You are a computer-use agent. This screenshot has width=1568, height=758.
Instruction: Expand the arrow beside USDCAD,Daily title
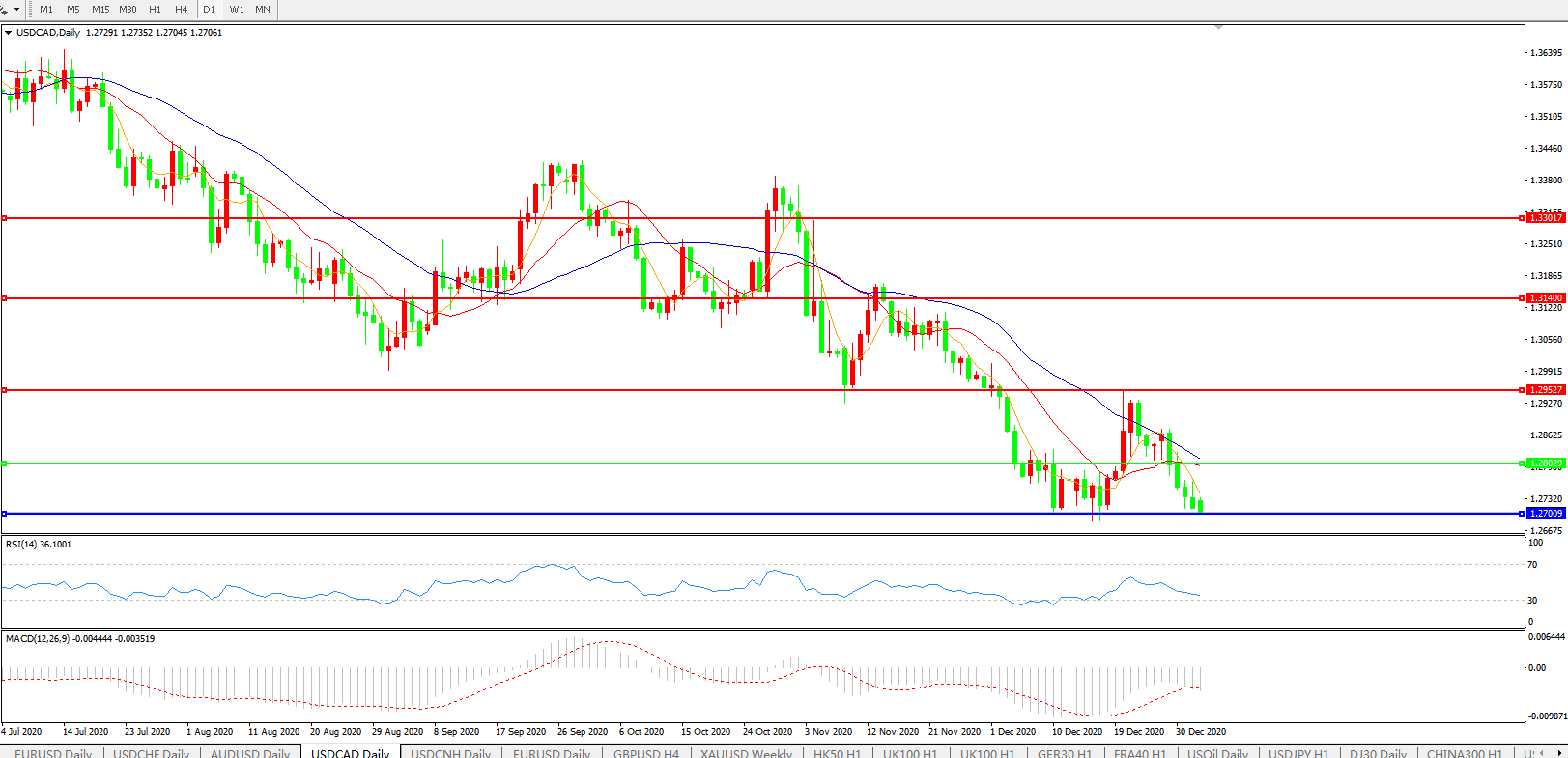pyautogui.click(x=9, y=33)
